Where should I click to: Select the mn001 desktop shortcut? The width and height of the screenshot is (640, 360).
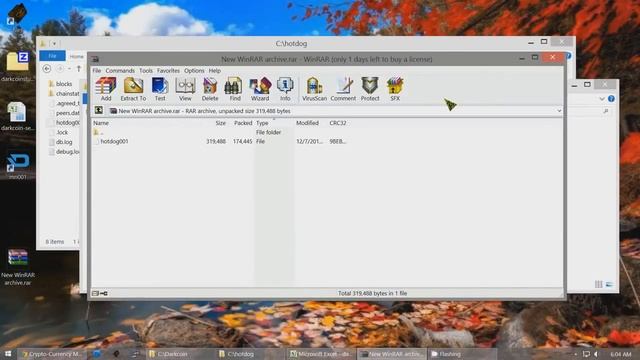18,167
